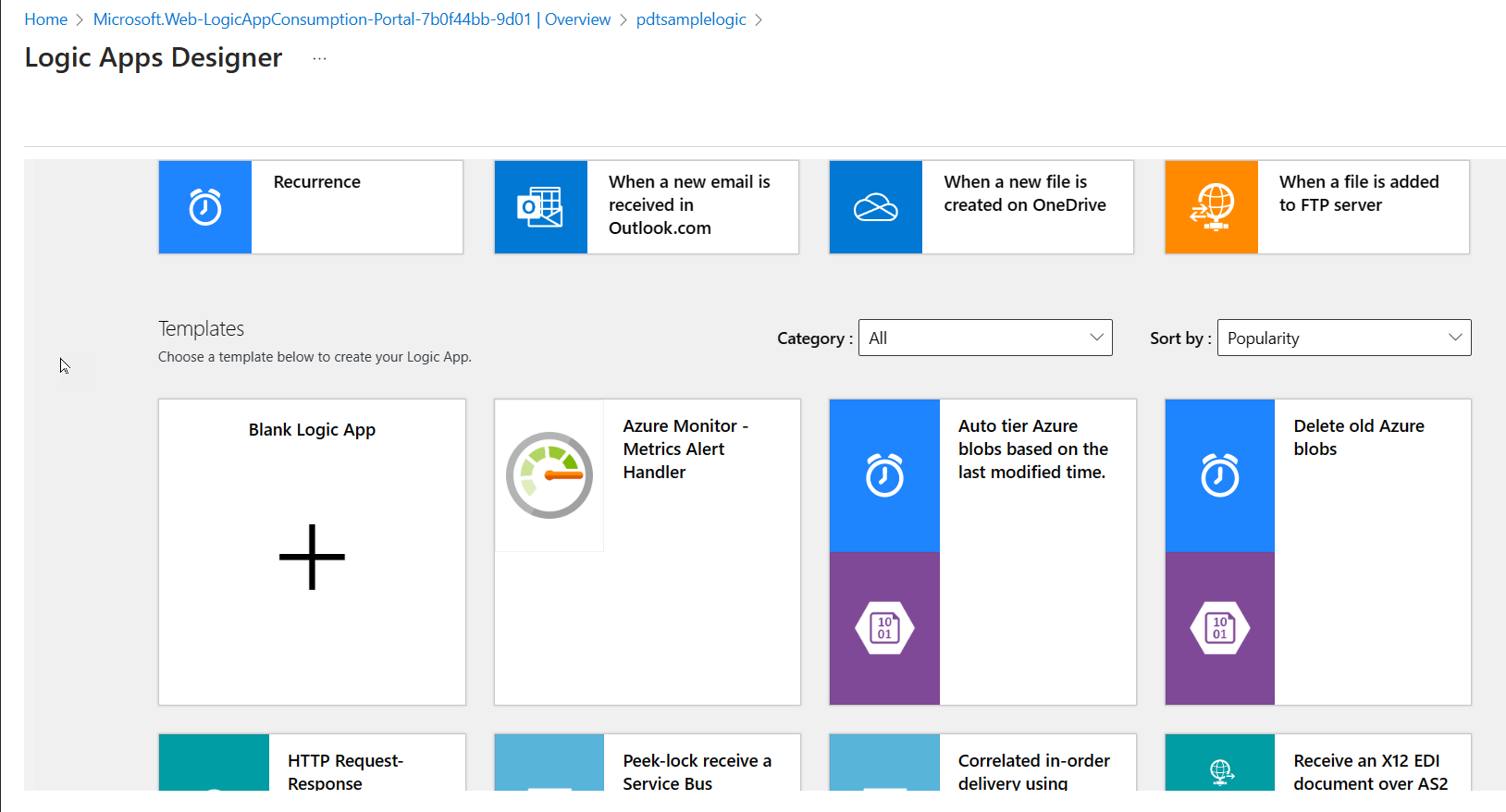This screenshot has height=812, width=1506.
Task: Go to Home in breadcrumb
Action: tap(45, 19)
